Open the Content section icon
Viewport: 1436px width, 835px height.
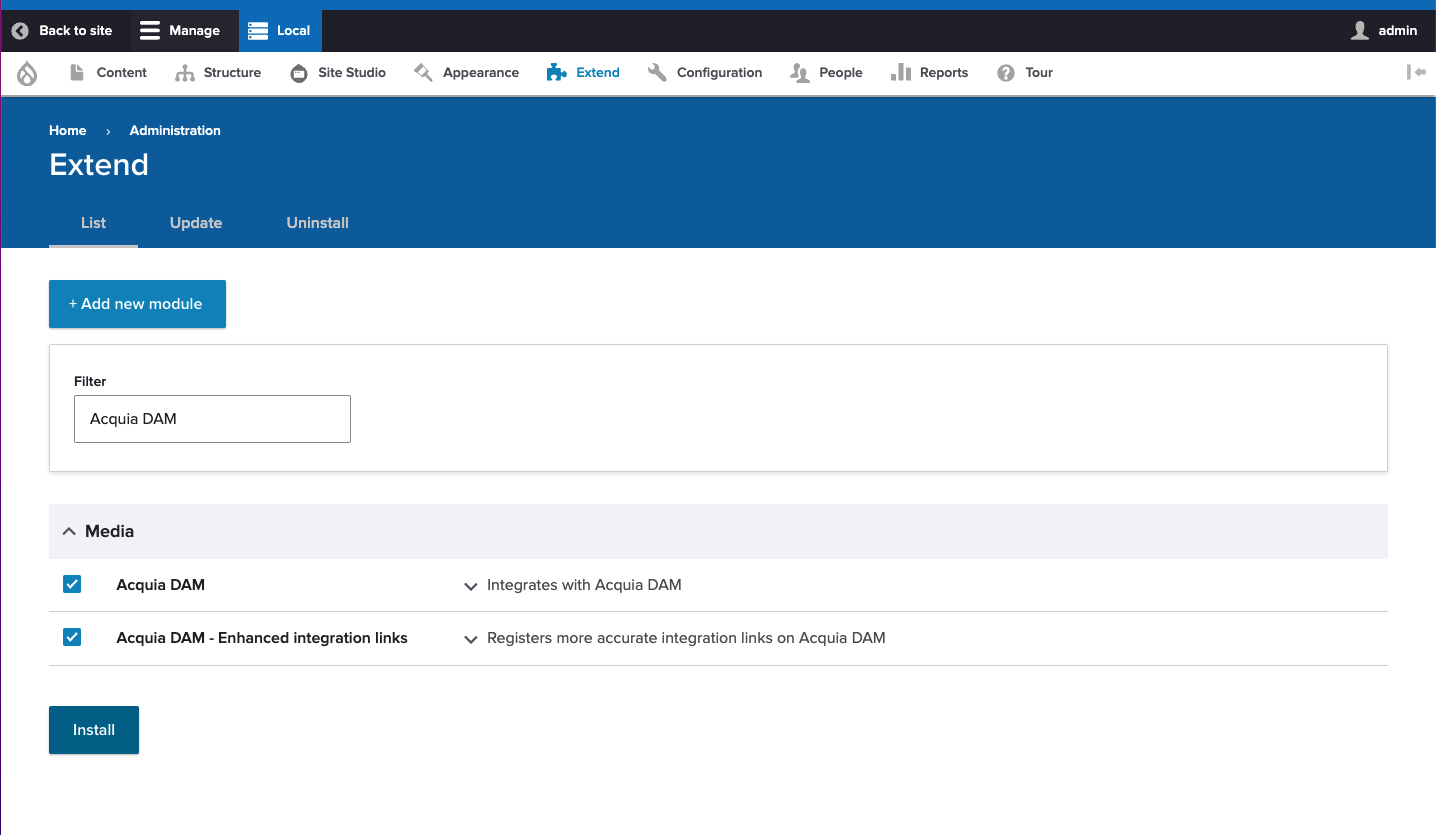tap(76, 72)
